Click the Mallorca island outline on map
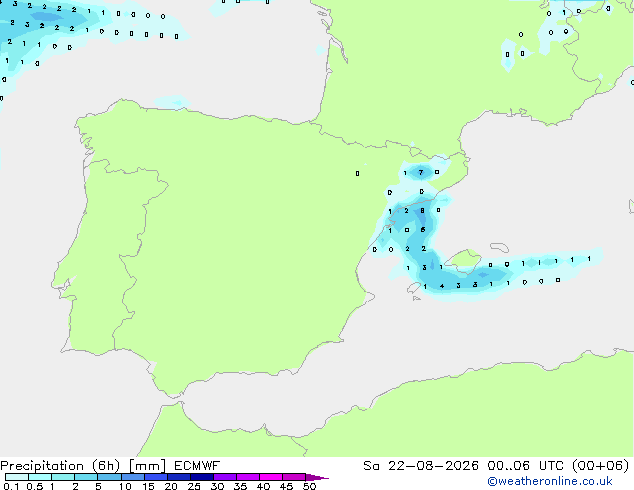634x490 pixels. pos(464,261)
